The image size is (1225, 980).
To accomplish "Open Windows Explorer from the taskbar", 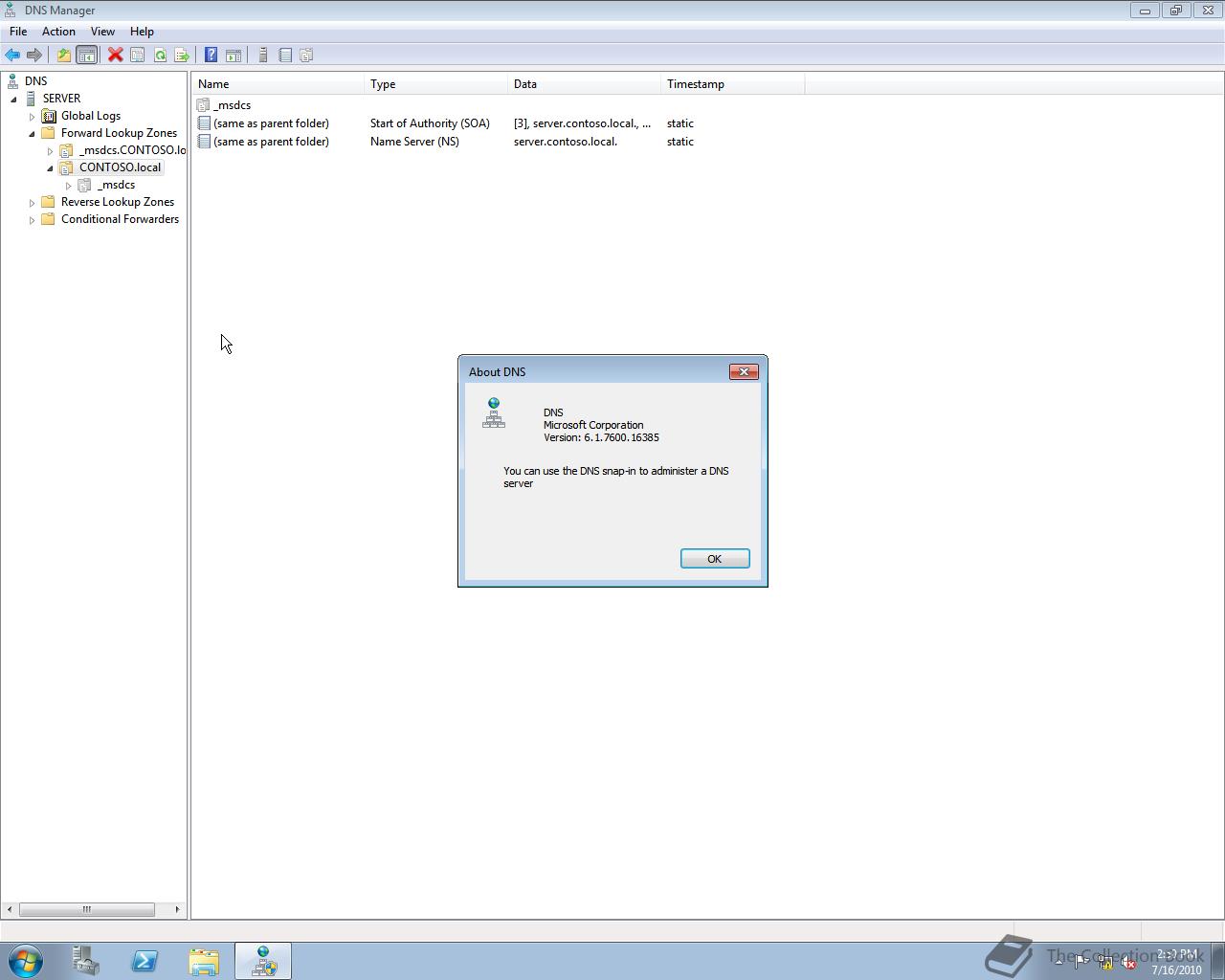I will pyautogui.click(x=204, y=961).
